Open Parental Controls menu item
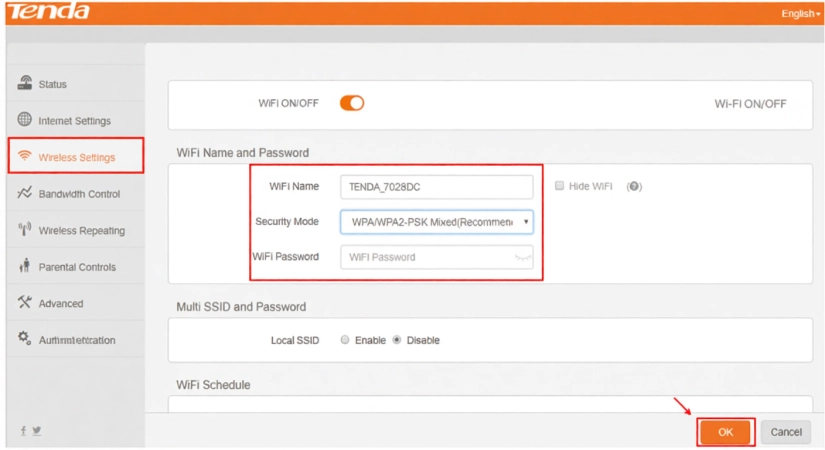This screenshot has height=450, width=825. [x=77, y=267]
